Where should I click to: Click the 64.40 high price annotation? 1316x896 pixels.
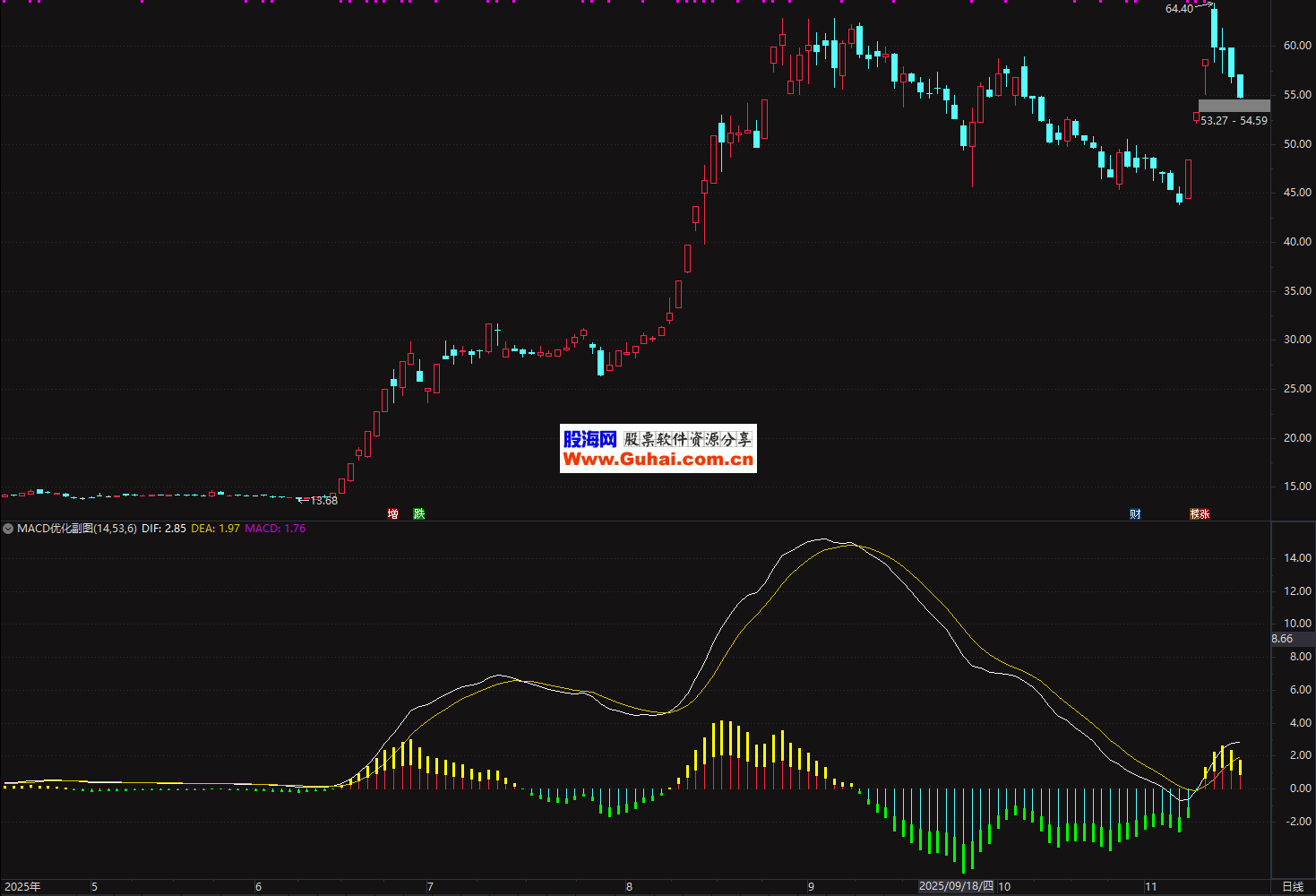click(1179, 9)
